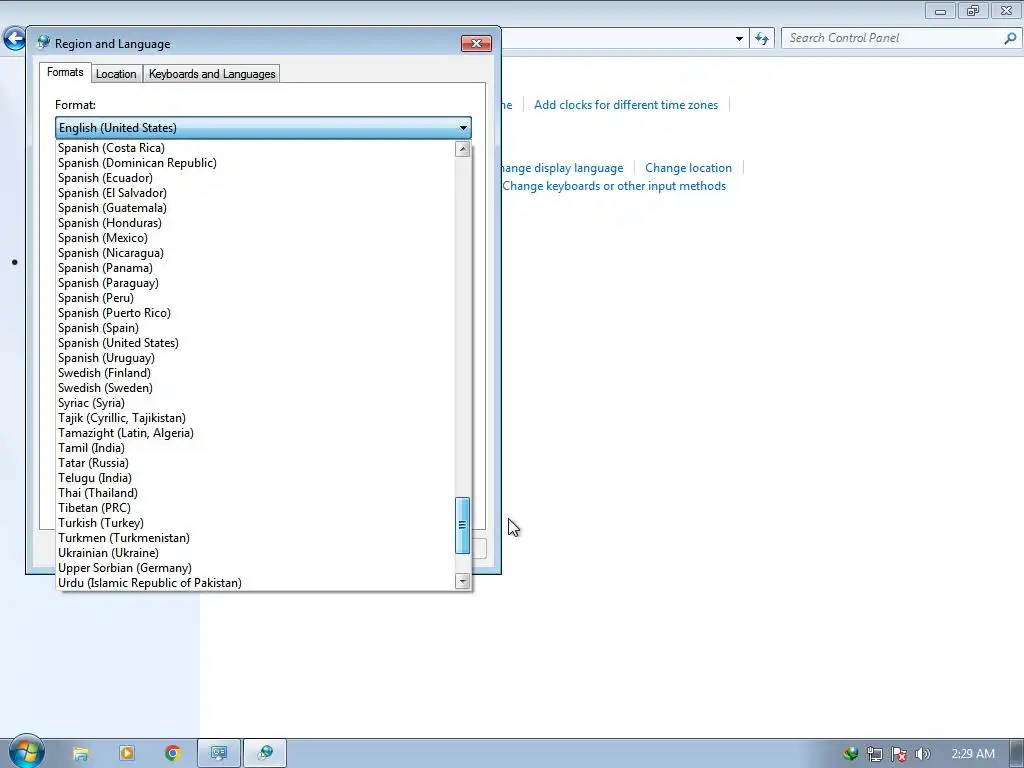The height and width of the screenshot is (768, 1024).
Task: Click the format list scroll-up arrow
Action: [x=463, y=149]
